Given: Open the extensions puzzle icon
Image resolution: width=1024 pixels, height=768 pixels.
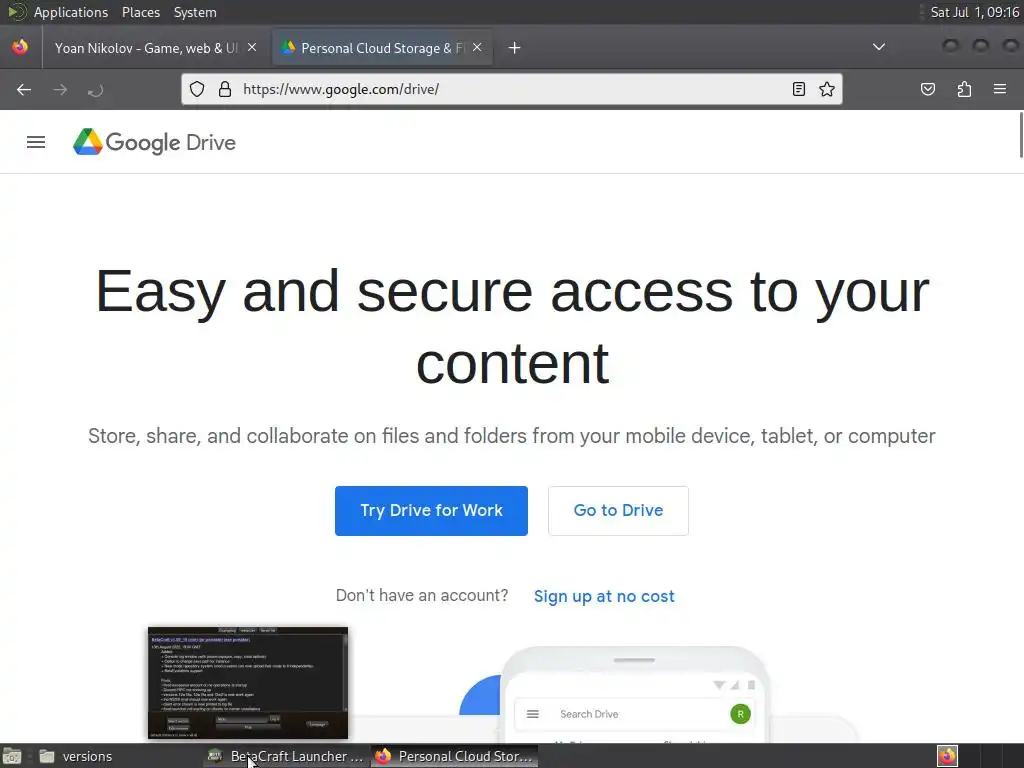Looking at the screenshot, I should 965,89.
